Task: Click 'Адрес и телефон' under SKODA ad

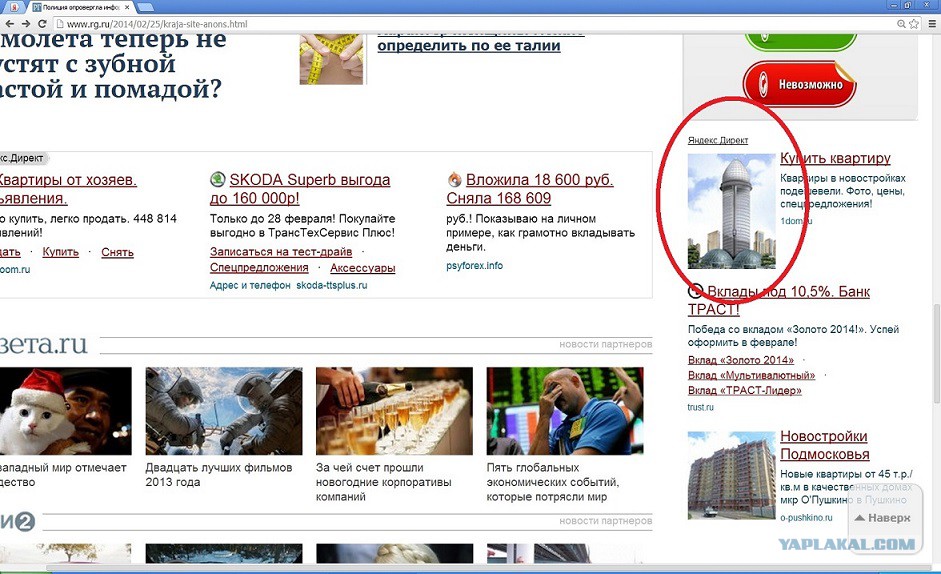Action: (x=250, y=285)
